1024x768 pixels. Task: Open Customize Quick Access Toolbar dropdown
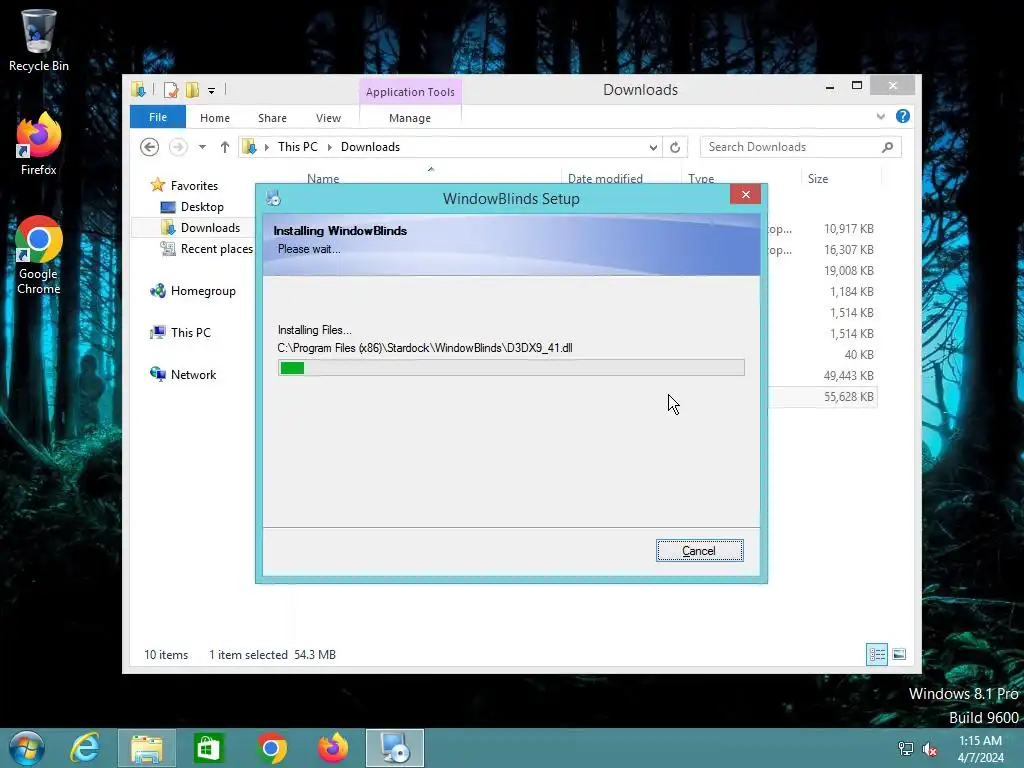coord(212,91)
